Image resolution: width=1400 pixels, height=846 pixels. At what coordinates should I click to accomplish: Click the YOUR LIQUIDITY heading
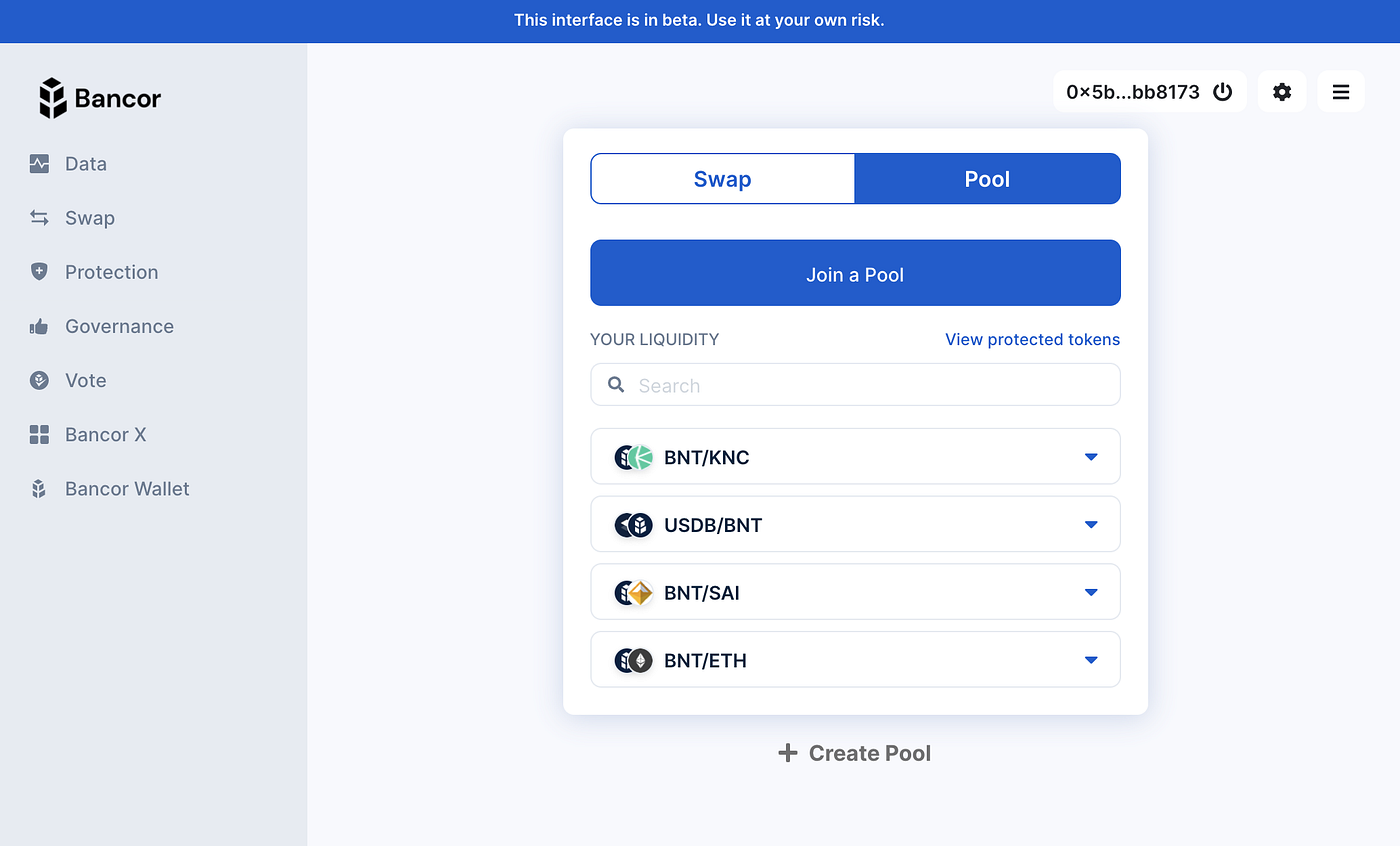(655, 340)
